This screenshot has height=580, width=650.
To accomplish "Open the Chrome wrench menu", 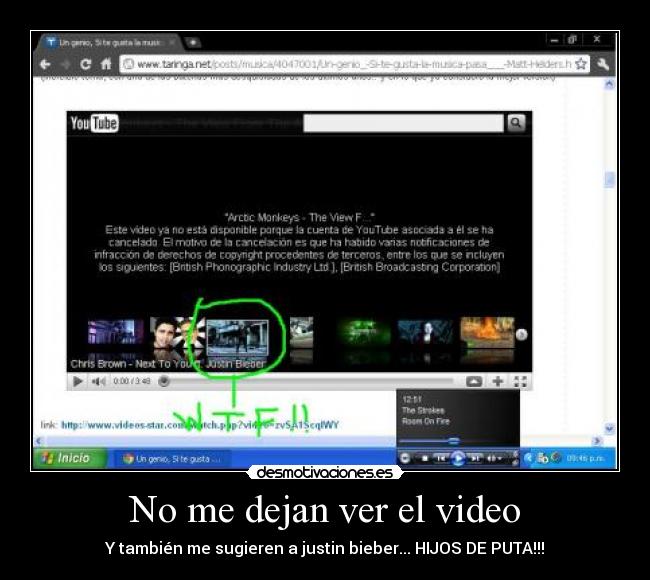I will point(603,64).
